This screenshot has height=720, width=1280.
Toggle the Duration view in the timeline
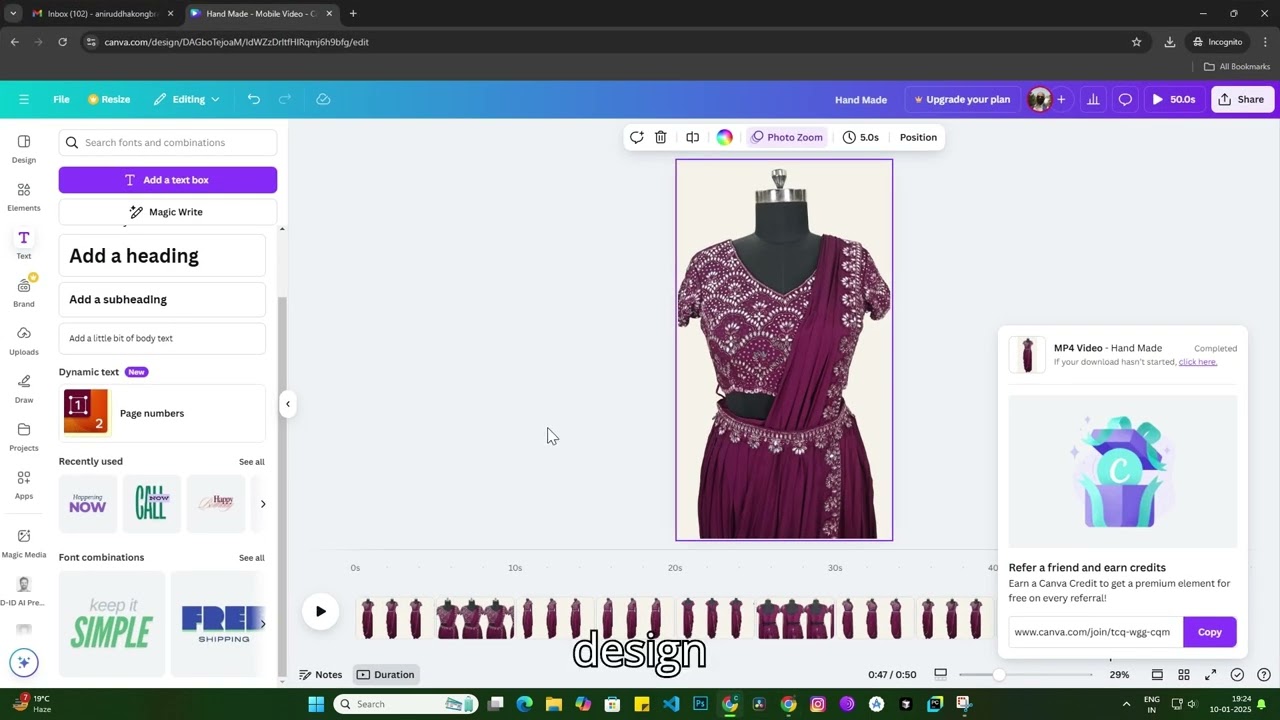[x=386, y=675]
